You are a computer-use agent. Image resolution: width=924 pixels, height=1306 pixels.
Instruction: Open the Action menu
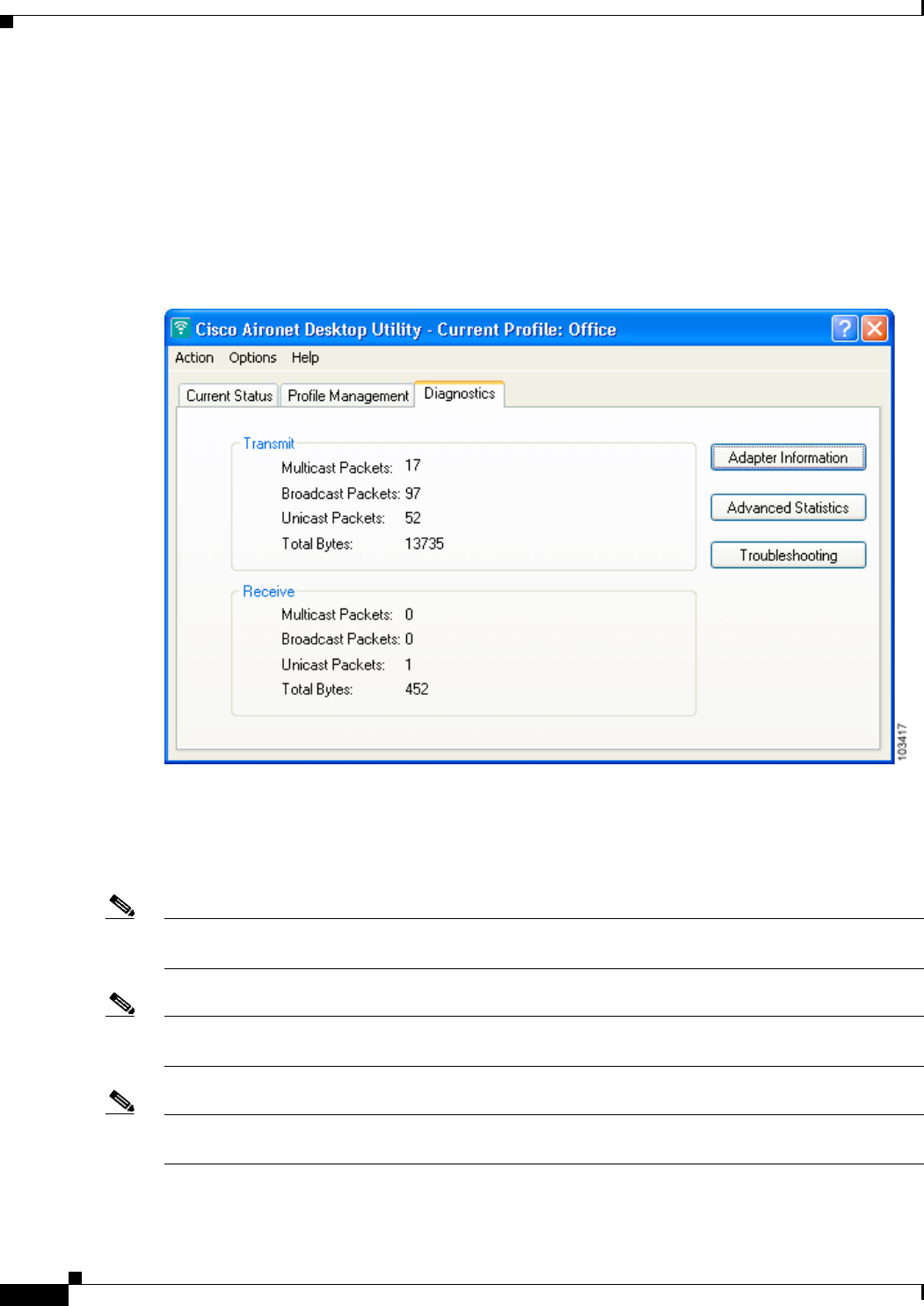[194, 357]
